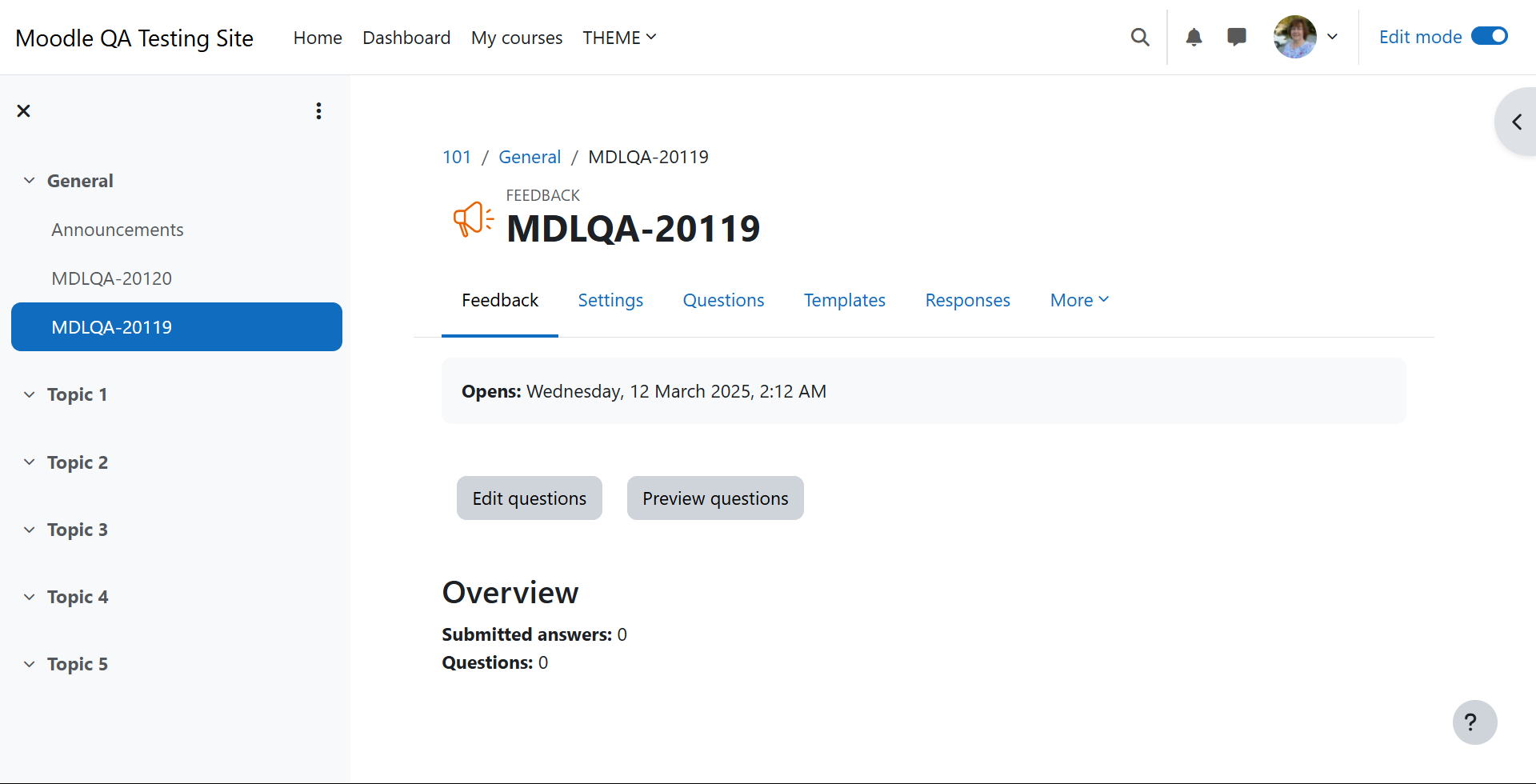Click the Questions: 0 overview text
The height and width of the screenshot is (784, 1536).
[x=495, y=662]
